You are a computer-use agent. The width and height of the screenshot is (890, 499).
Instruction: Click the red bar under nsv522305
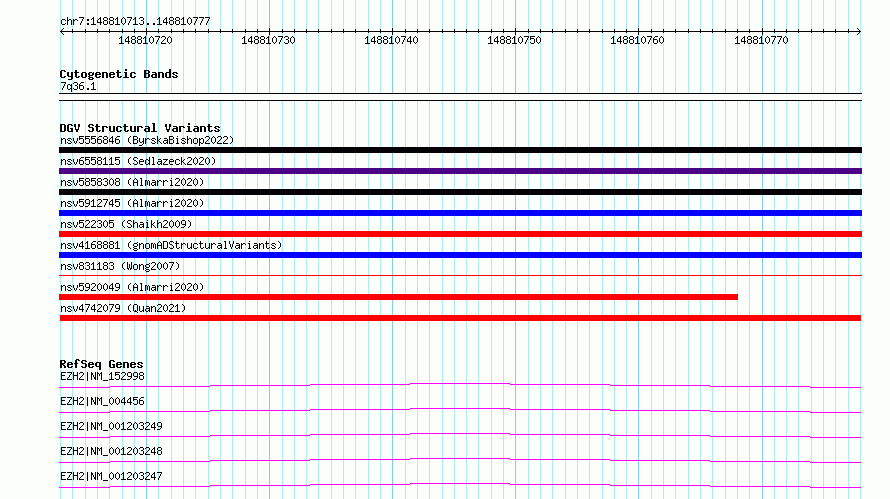460,234
